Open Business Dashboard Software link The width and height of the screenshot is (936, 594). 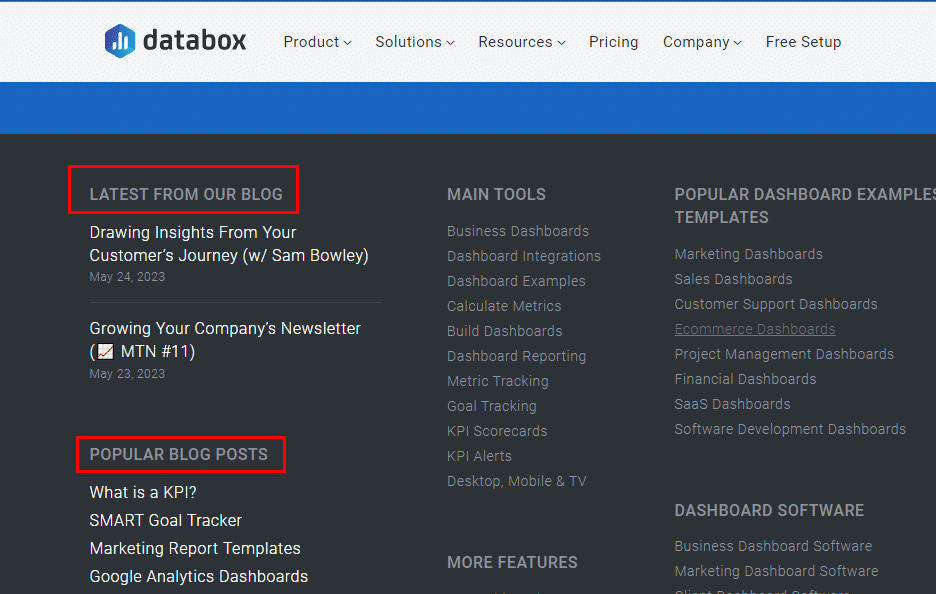(x=773, y=547)
